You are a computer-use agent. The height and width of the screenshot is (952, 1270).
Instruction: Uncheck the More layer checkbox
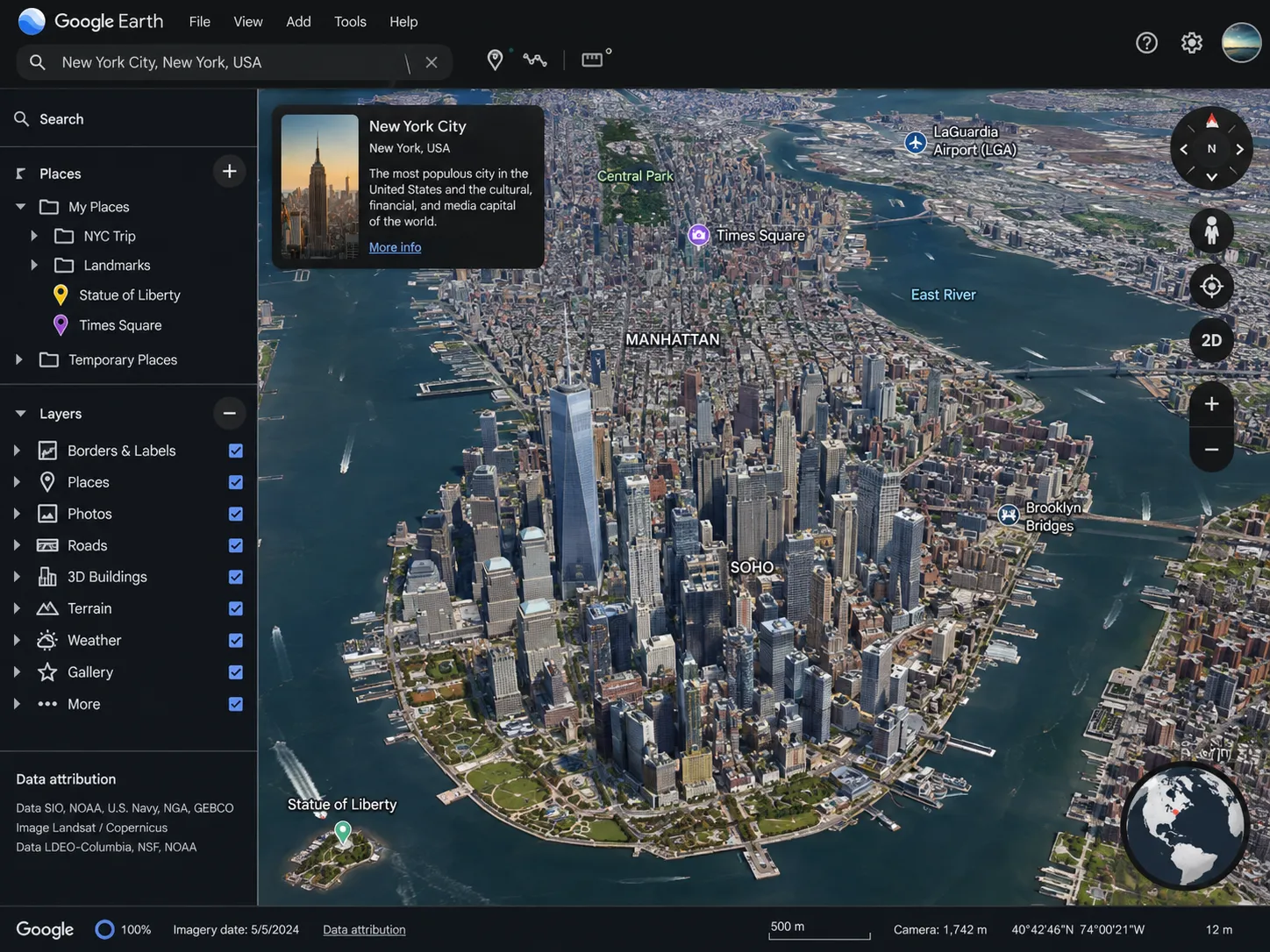[236, 704]
